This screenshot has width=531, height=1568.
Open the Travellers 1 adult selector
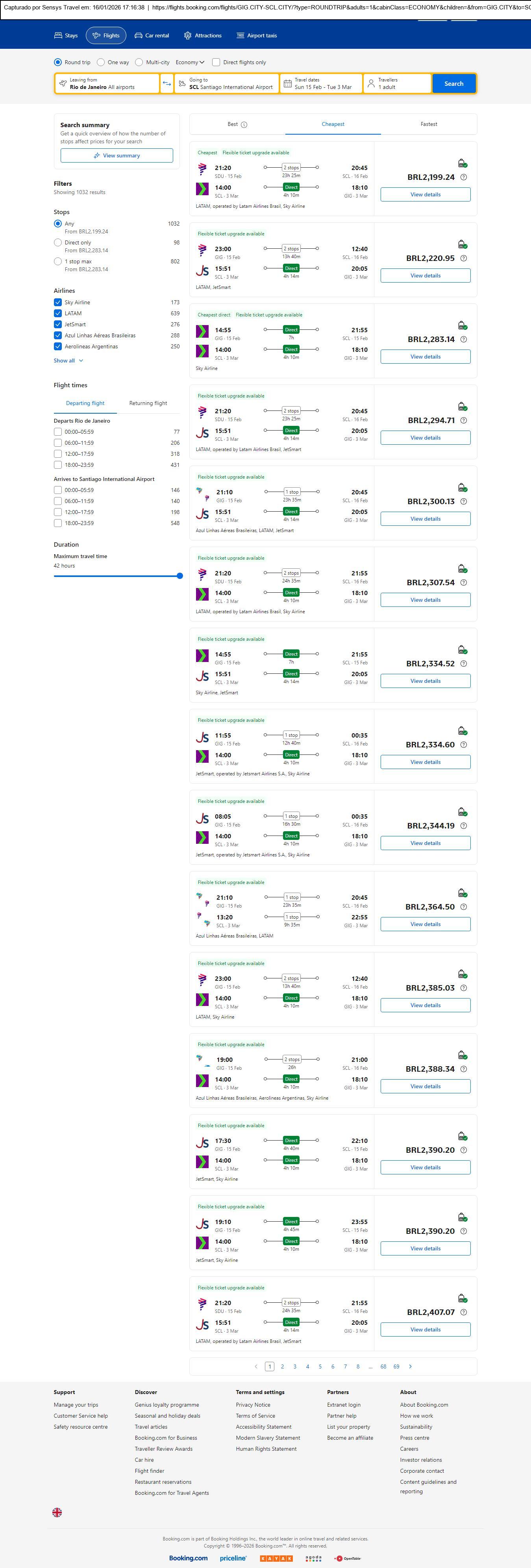click(397, 83)
